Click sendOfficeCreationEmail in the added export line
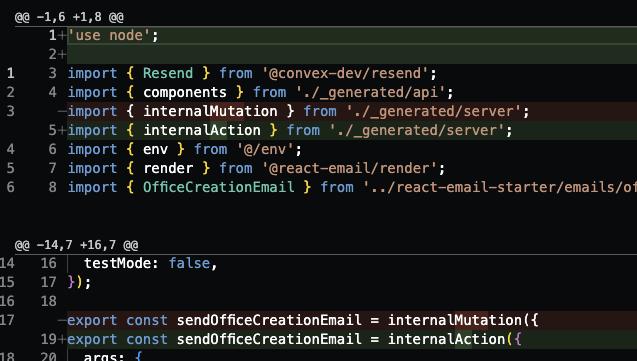Image resolution: width=637 pixels, height=361 pixels. (x=269, y=339)
